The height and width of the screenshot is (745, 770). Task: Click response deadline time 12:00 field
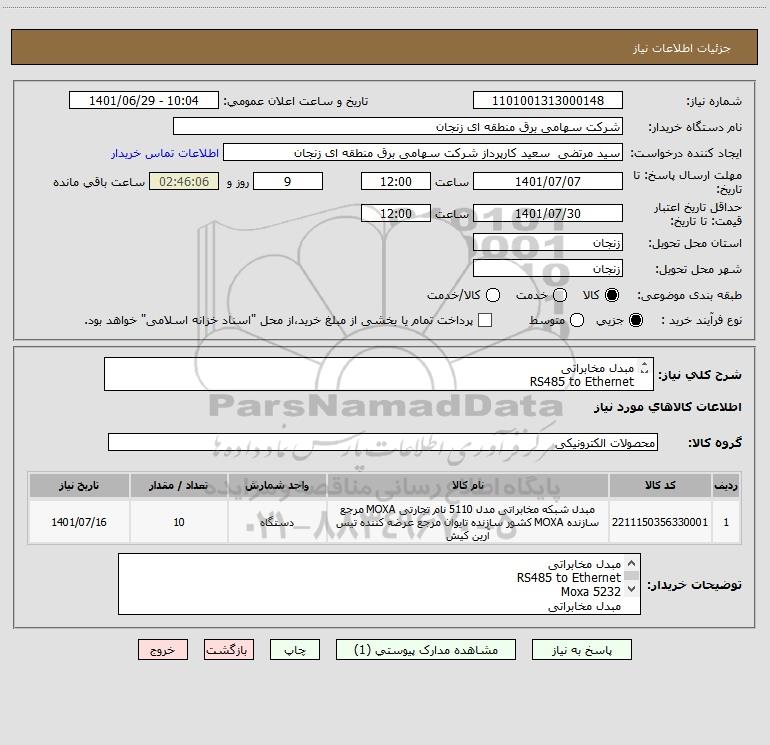click(396, 181)
